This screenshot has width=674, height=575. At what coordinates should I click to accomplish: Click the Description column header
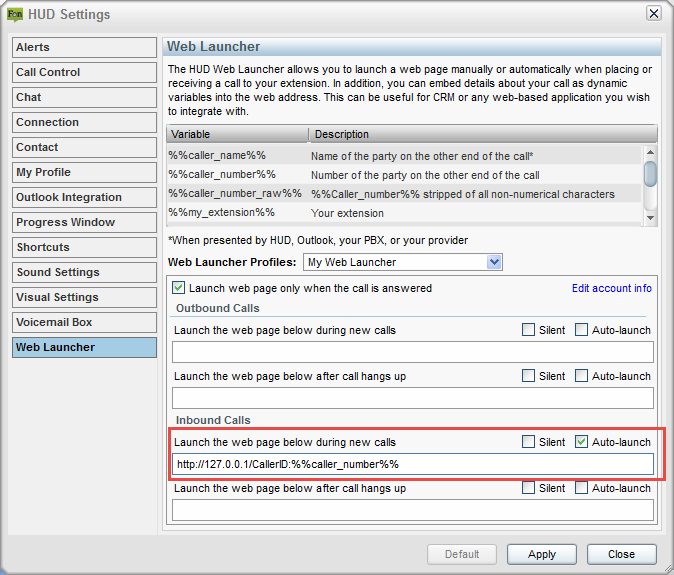click(x=483, y=134)
